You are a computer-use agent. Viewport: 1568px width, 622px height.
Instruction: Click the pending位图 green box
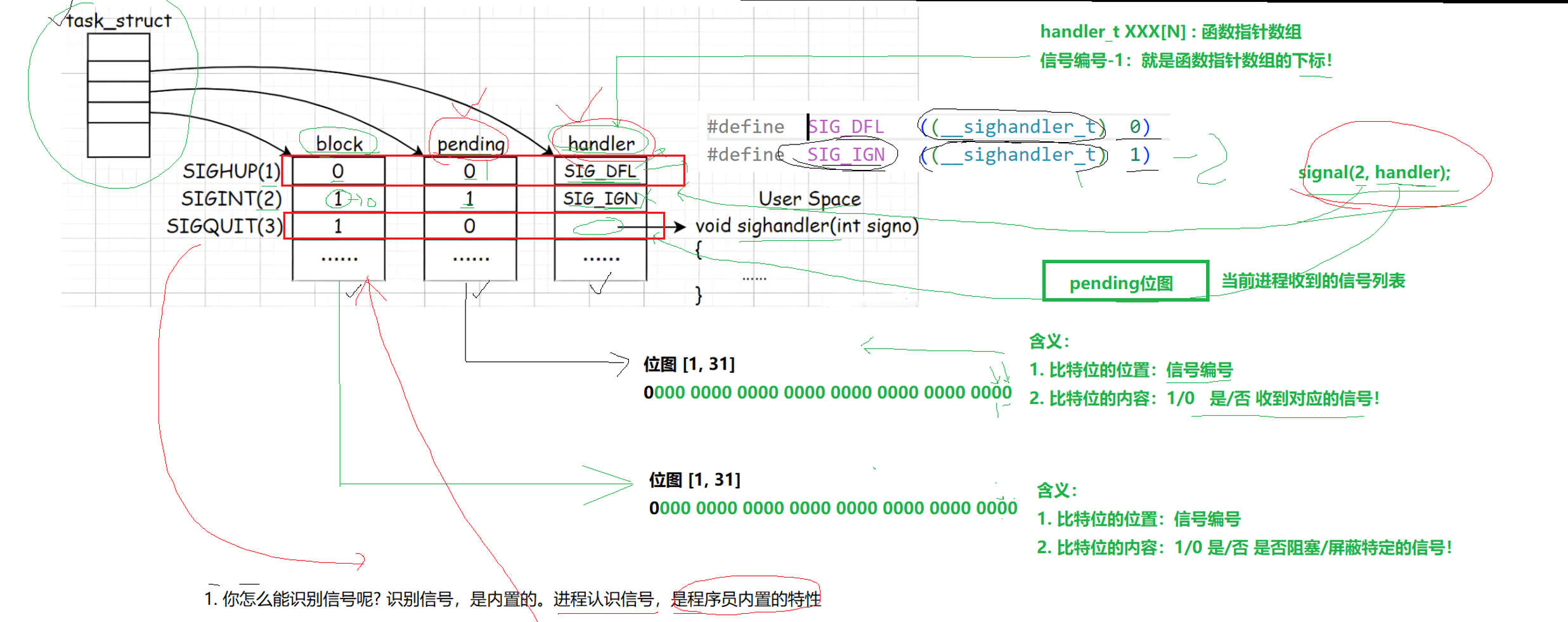point(1122,283)
